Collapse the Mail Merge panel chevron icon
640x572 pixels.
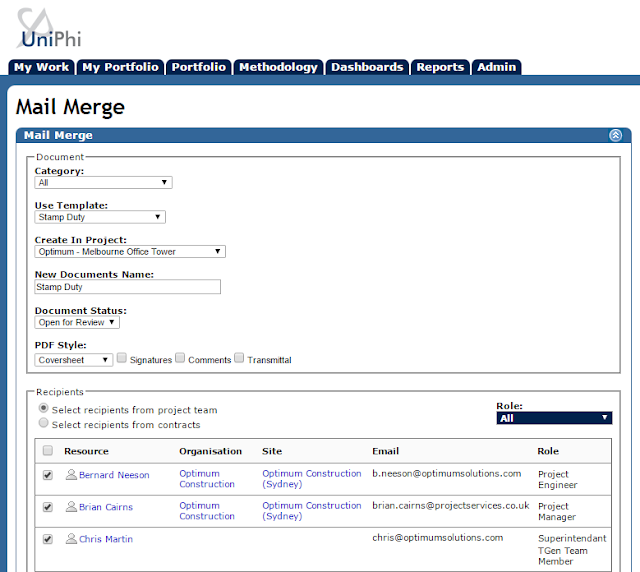615,135
